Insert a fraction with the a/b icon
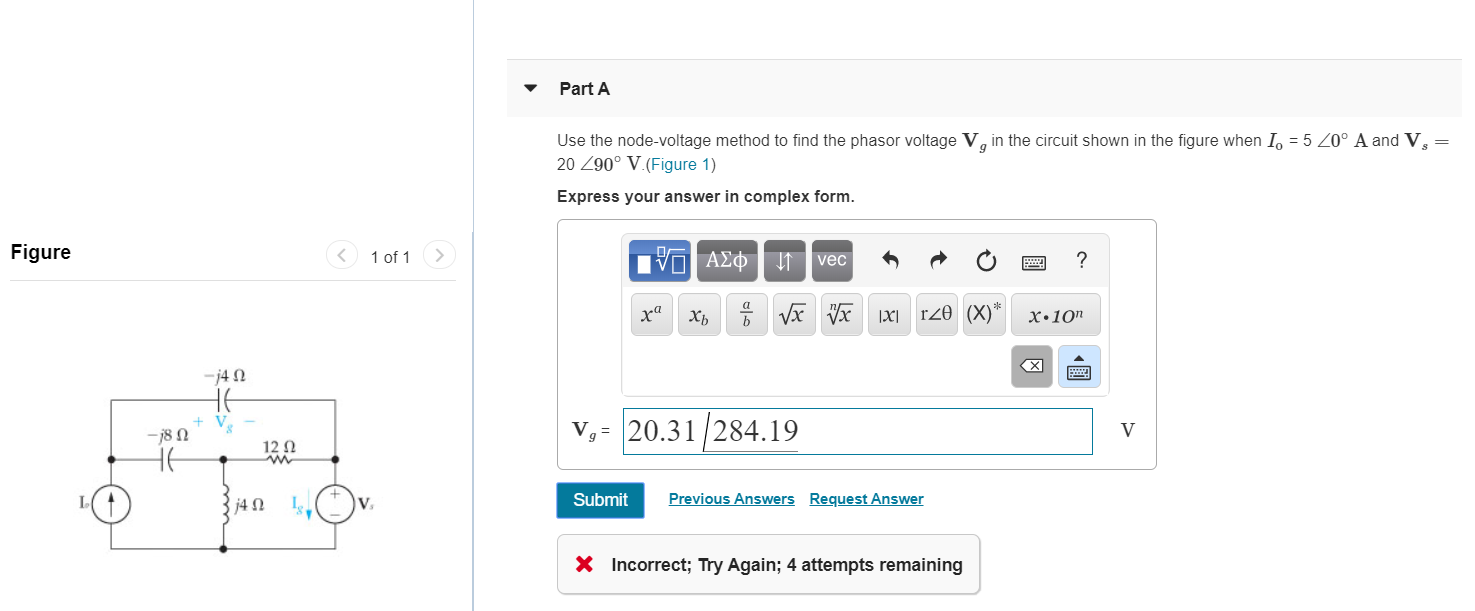This screenshot has height=611, width=1475. 746,314
